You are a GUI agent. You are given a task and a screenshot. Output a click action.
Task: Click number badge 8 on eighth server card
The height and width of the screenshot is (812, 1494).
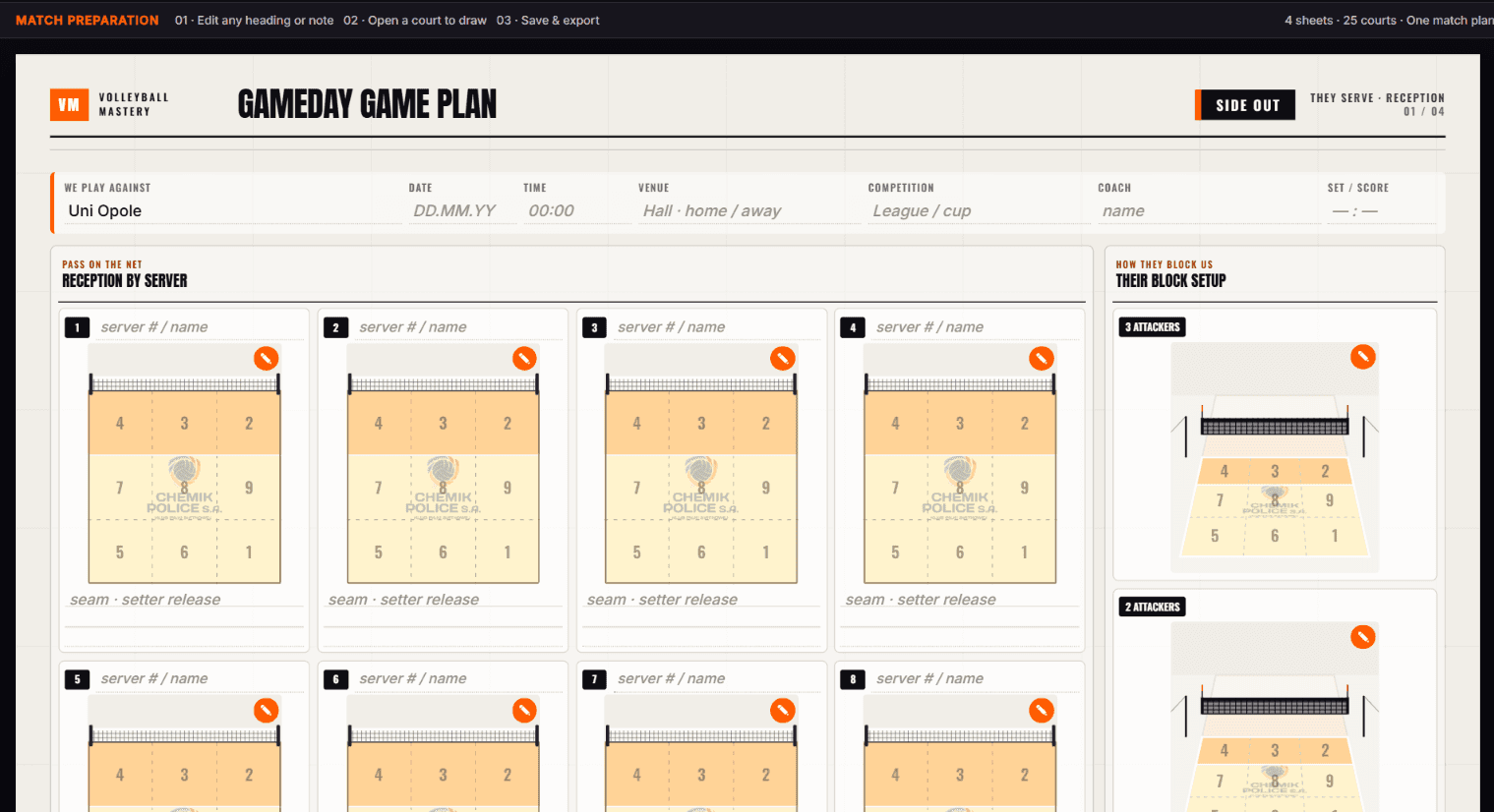tap(853, 679)
